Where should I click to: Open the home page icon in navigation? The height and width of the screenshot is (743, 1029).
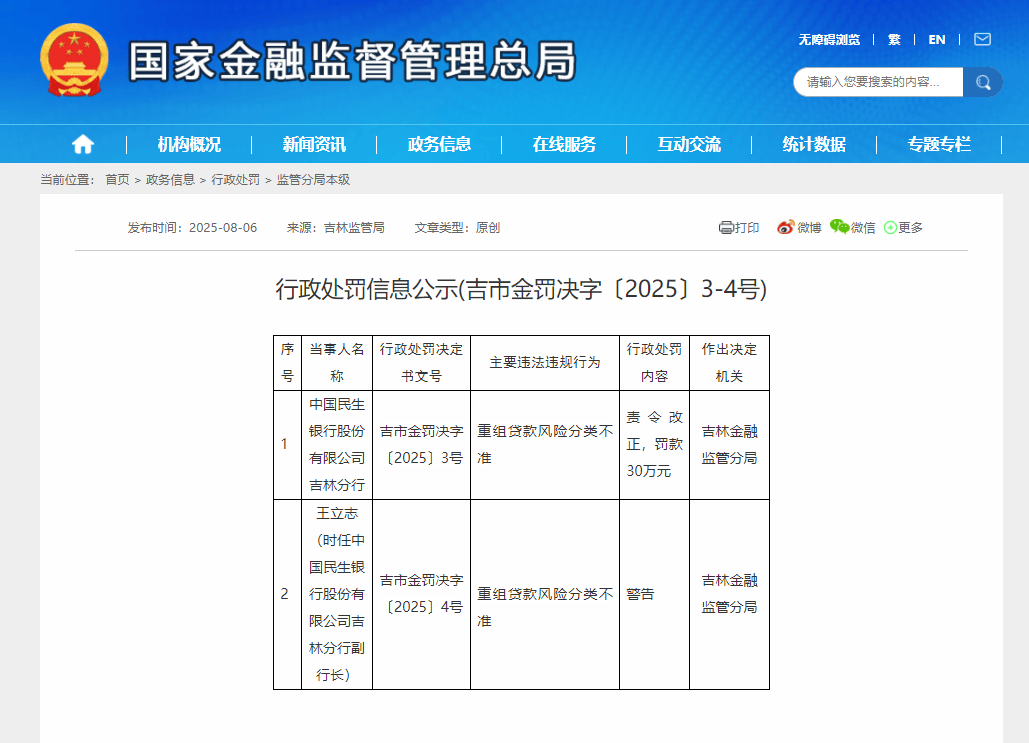(x=83, y=144)
